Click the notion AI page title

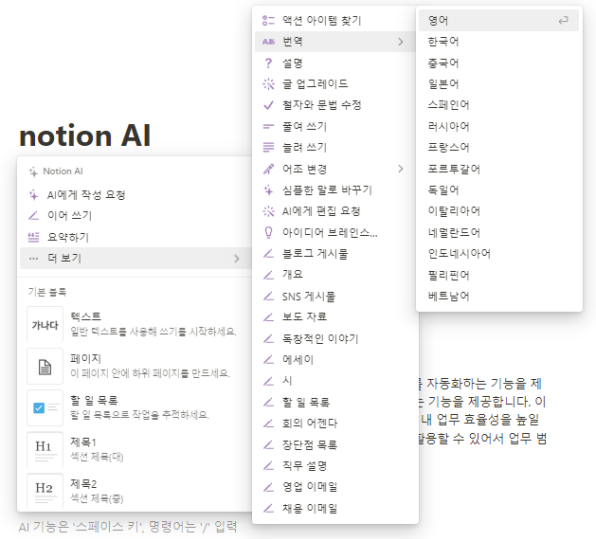pyautogui.click(x=85, y=136)
